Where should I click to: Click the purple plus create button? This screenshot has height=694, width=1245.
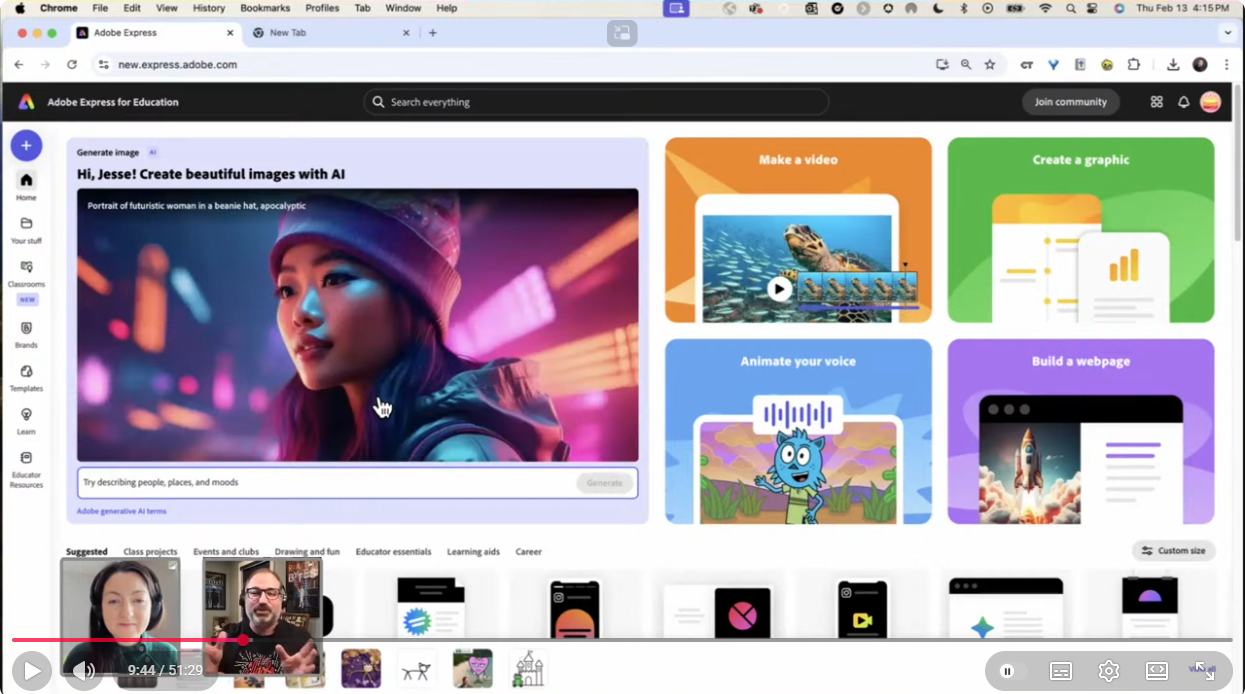click(x=26, y=145)
